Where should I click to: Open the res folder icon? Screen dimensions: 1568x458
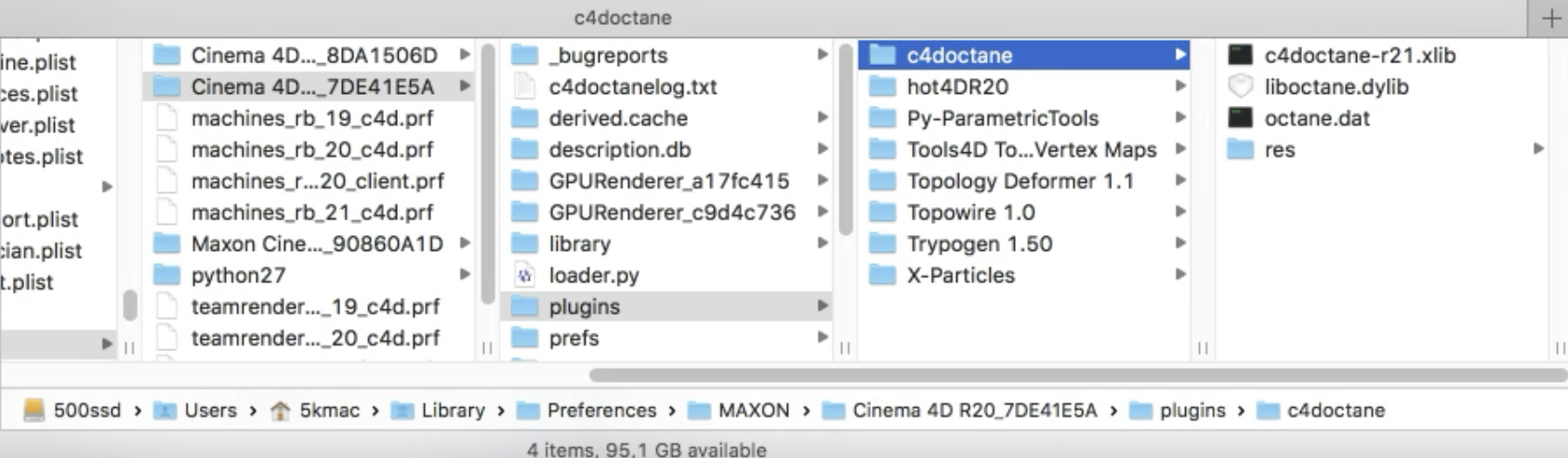[1240, 150]
